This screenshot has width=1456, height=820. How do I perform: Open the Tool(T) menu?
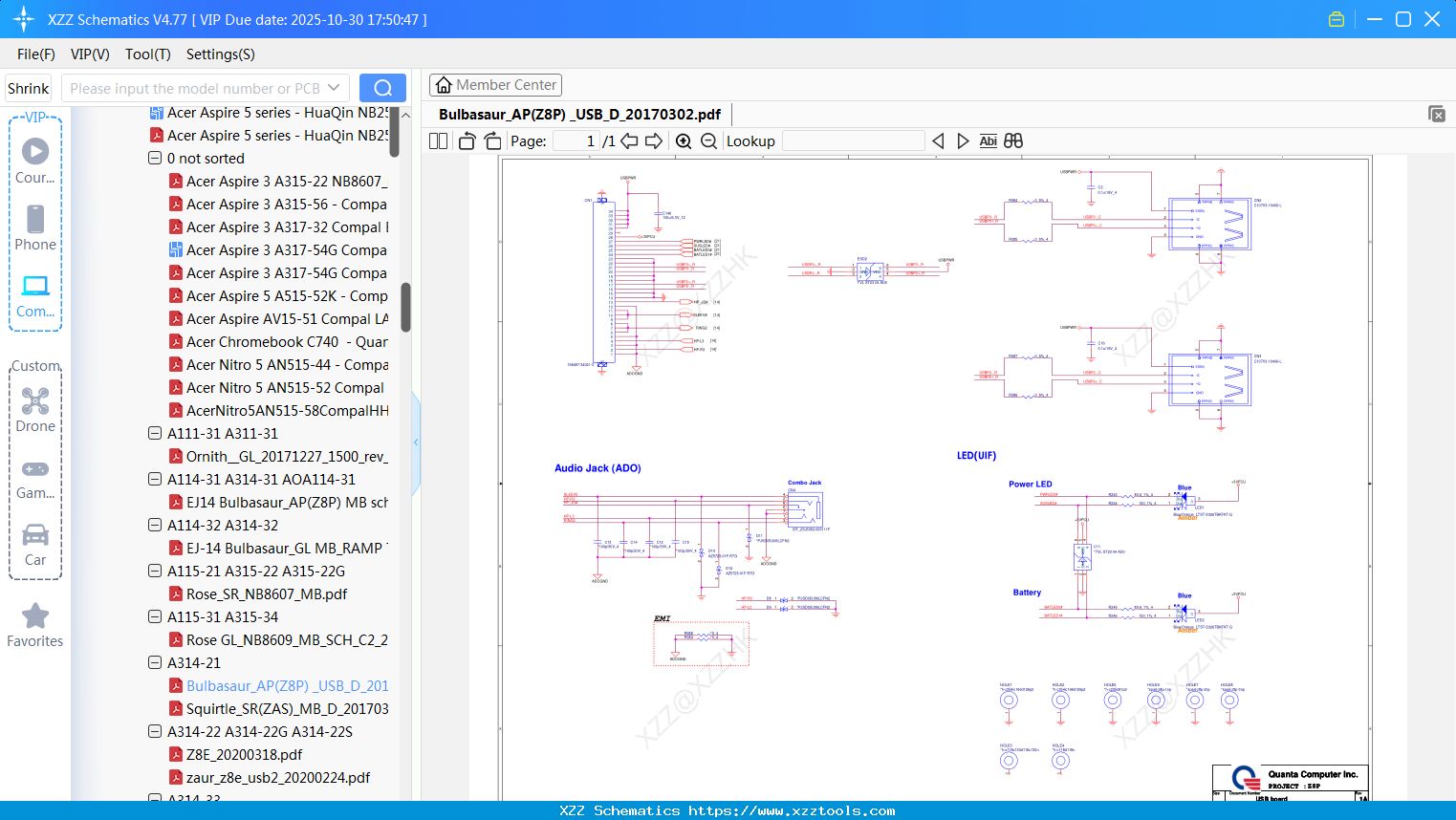coord(147,54)
